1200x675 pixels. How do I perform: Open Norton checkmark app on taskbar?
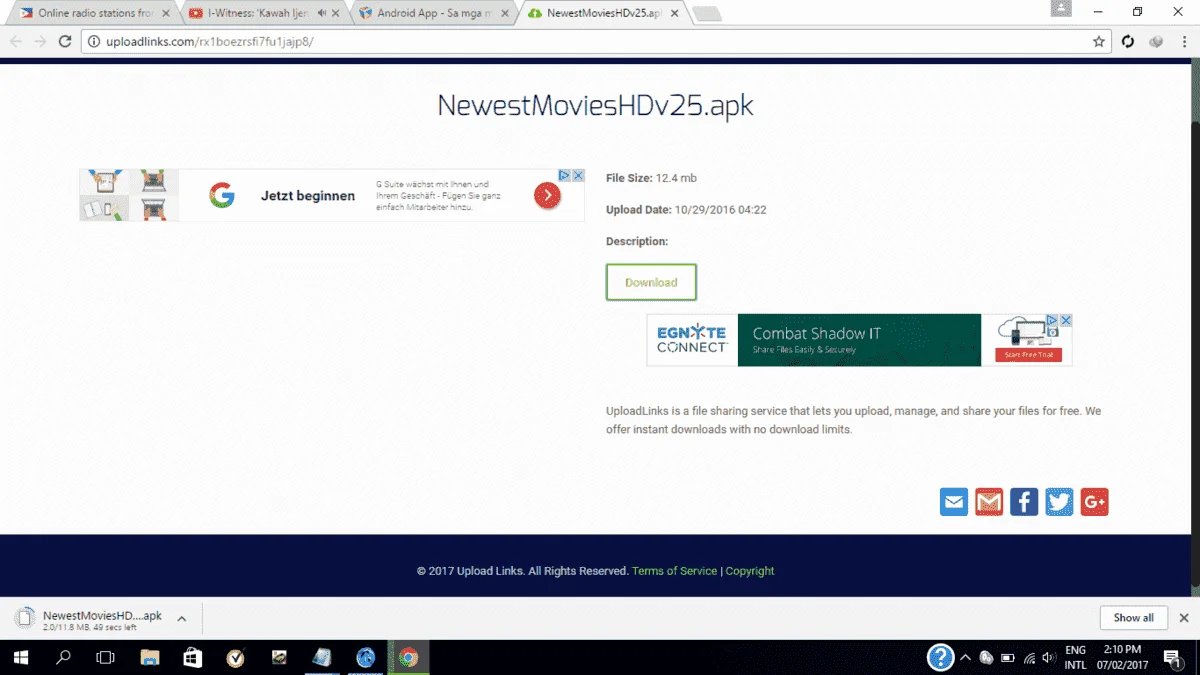237,657
